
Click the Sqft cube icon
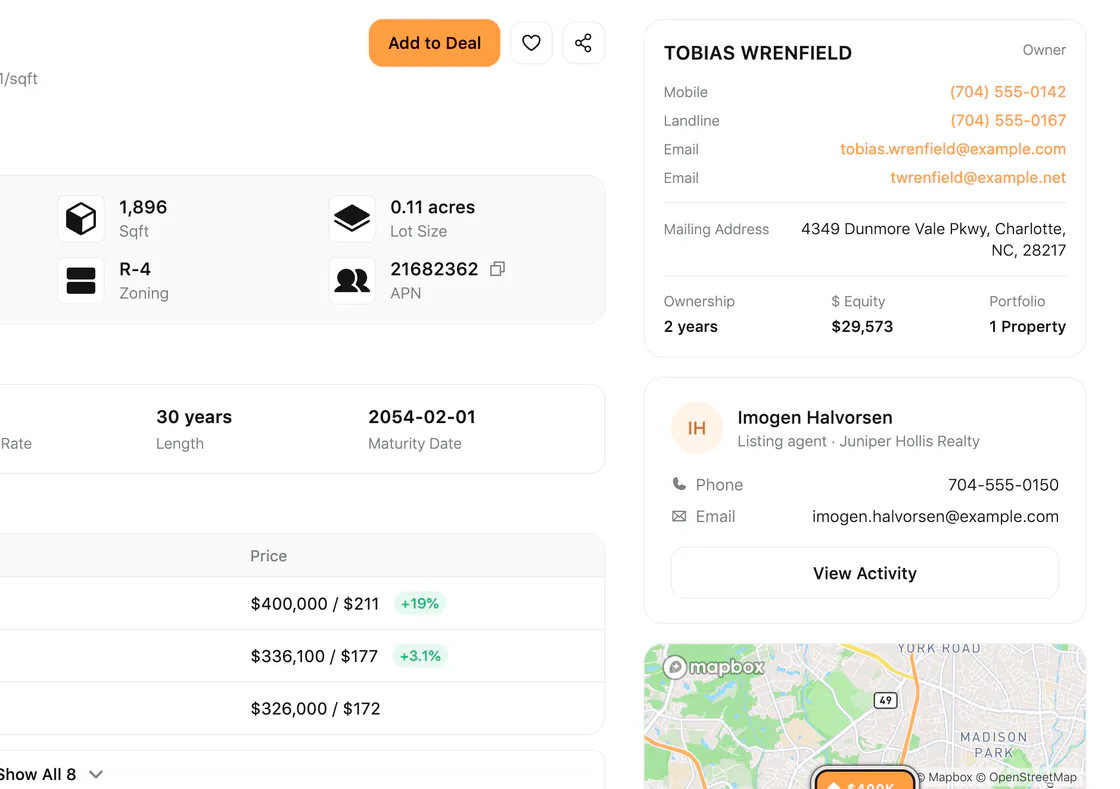(x=81, y=218)
